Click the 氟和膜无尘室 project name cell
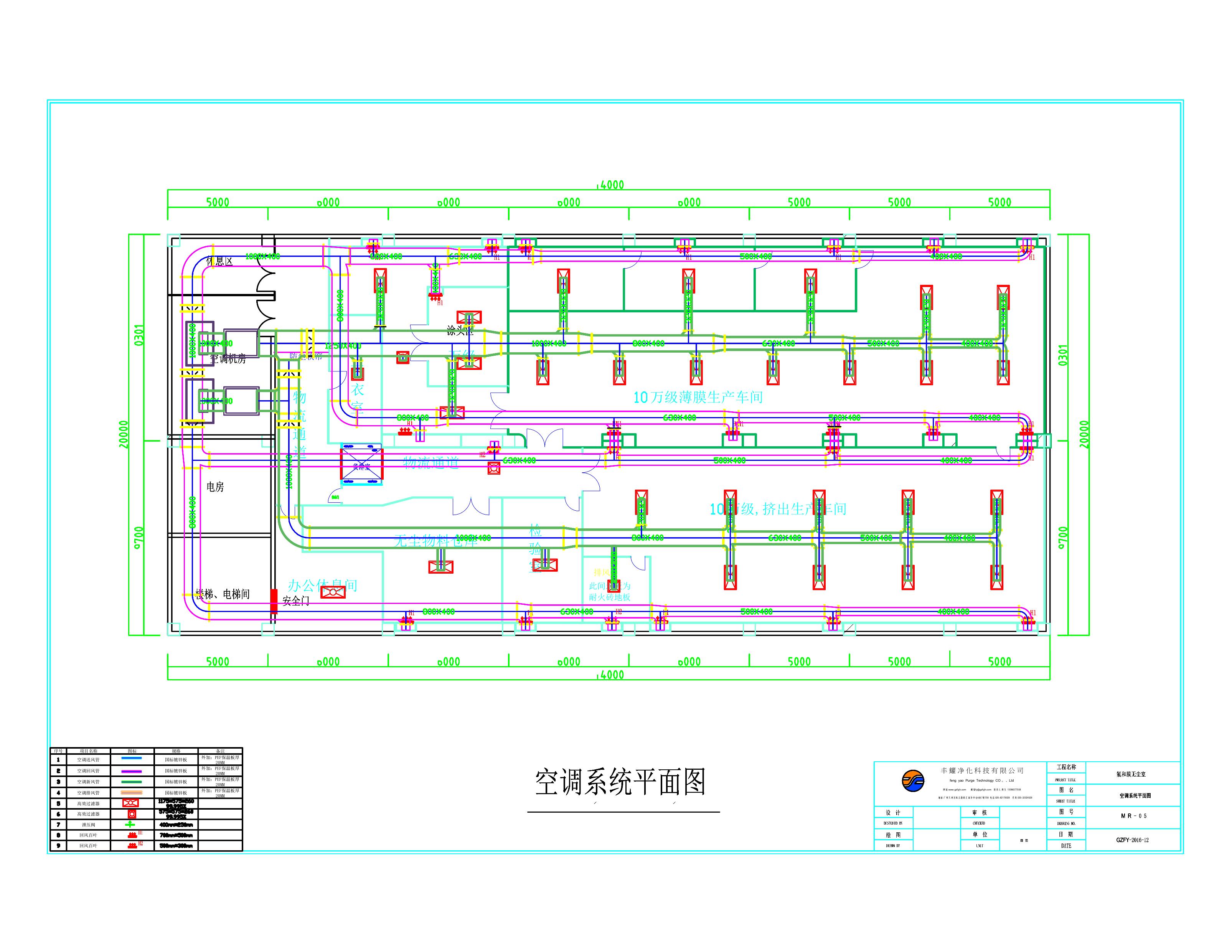Image resolution: width=1232 pixels, height=952 pixels. click(1131, 774)
